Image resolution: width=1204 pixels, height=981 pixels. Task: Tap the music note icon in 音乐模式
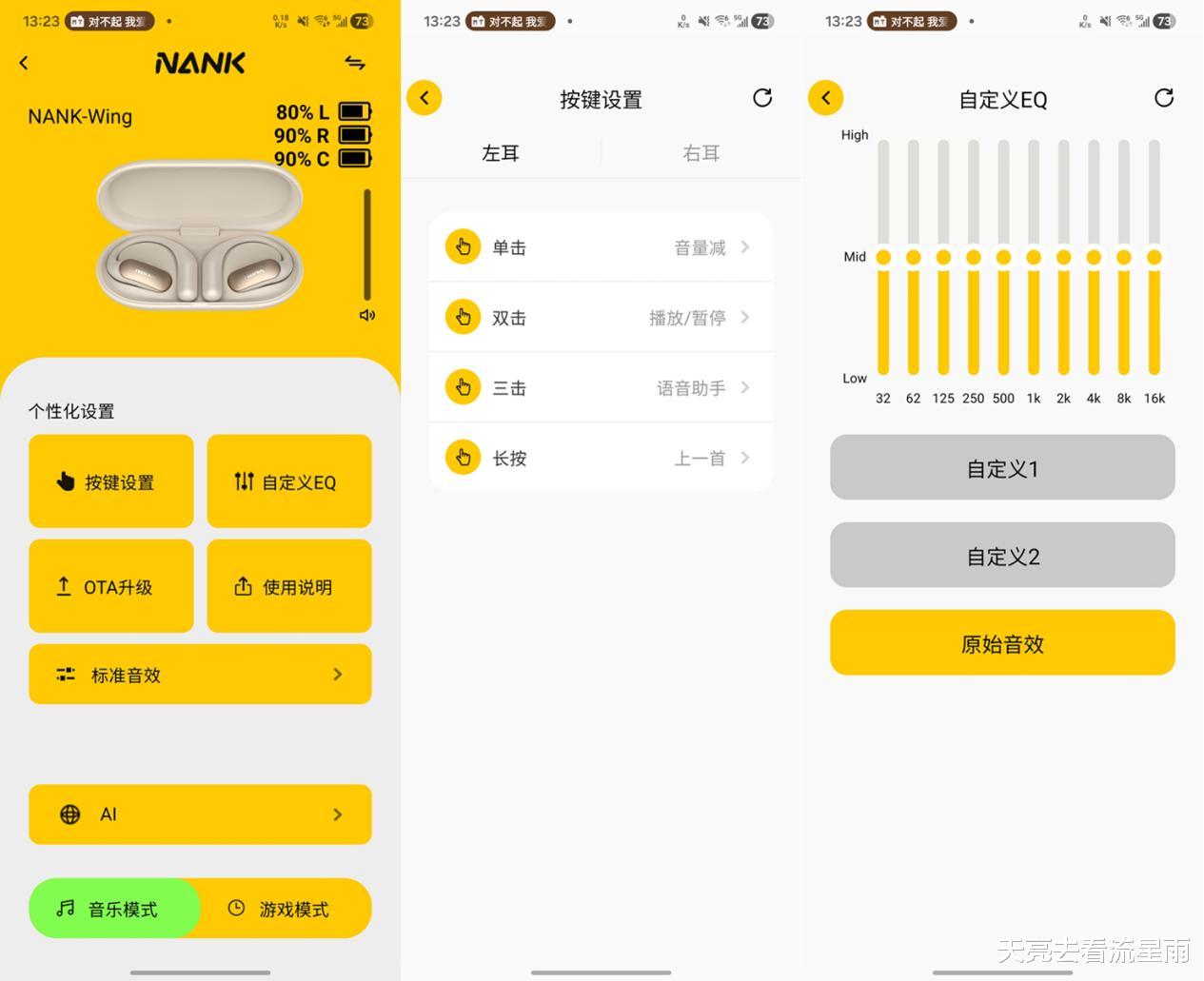click(x=66, y=909)
